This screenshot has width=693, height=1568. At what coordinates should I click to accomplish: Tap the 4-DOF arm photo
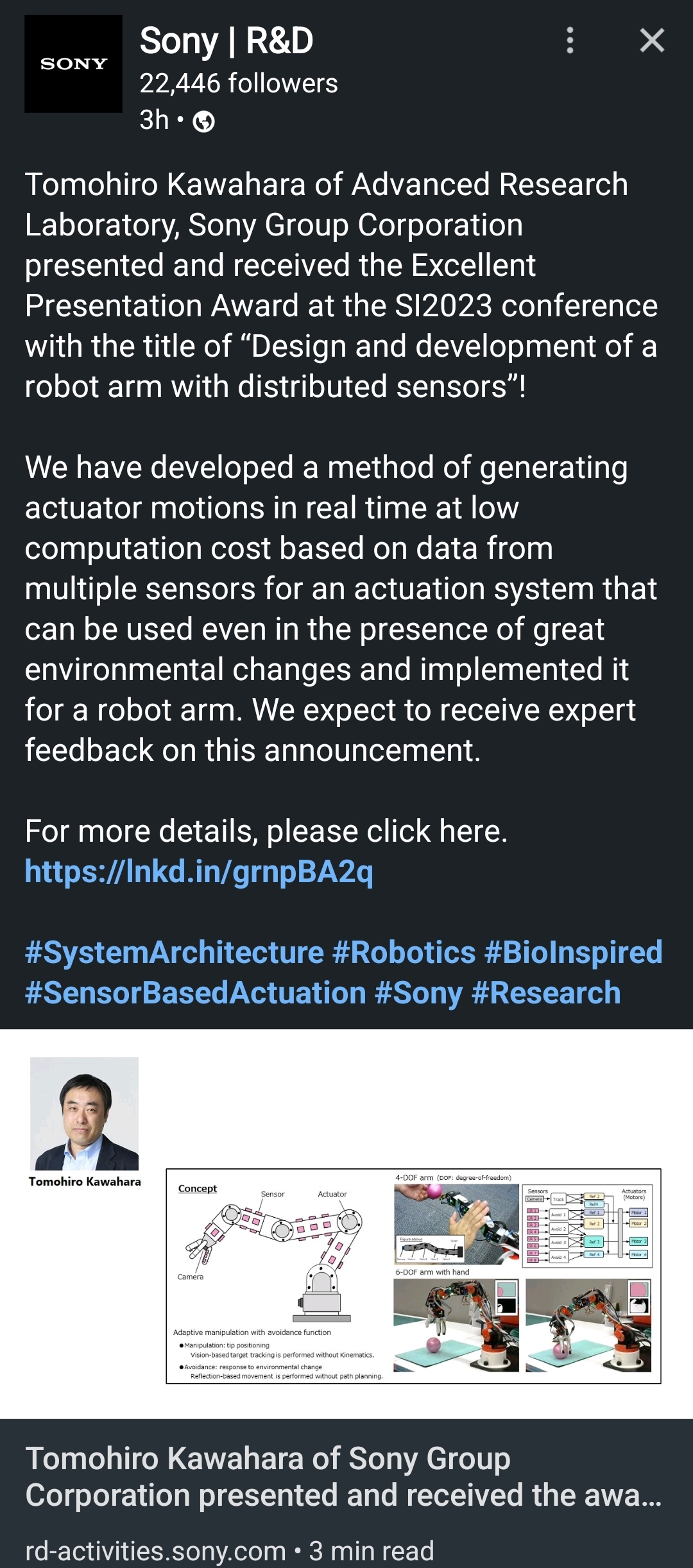[456, 1224]
